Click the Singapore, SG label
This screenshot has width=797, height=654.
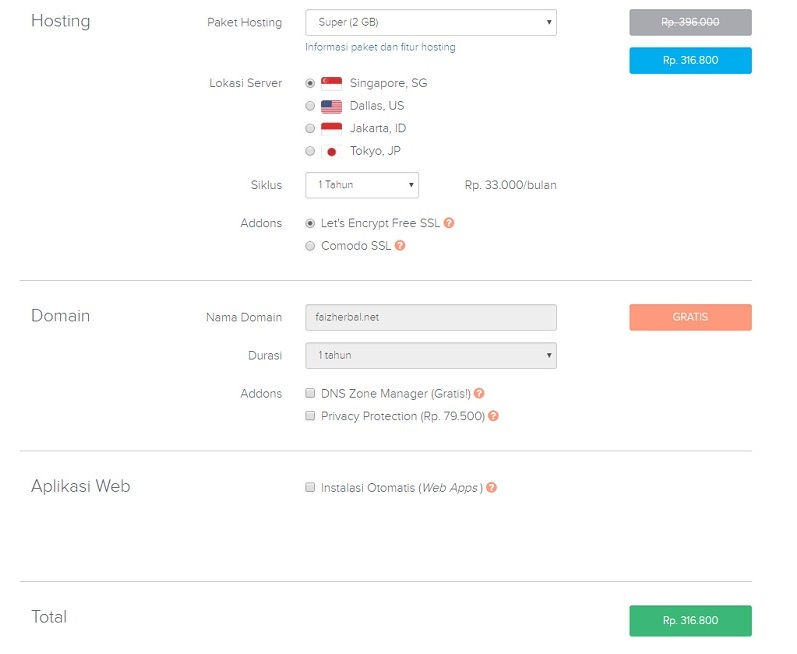click(x=388, y=83)
